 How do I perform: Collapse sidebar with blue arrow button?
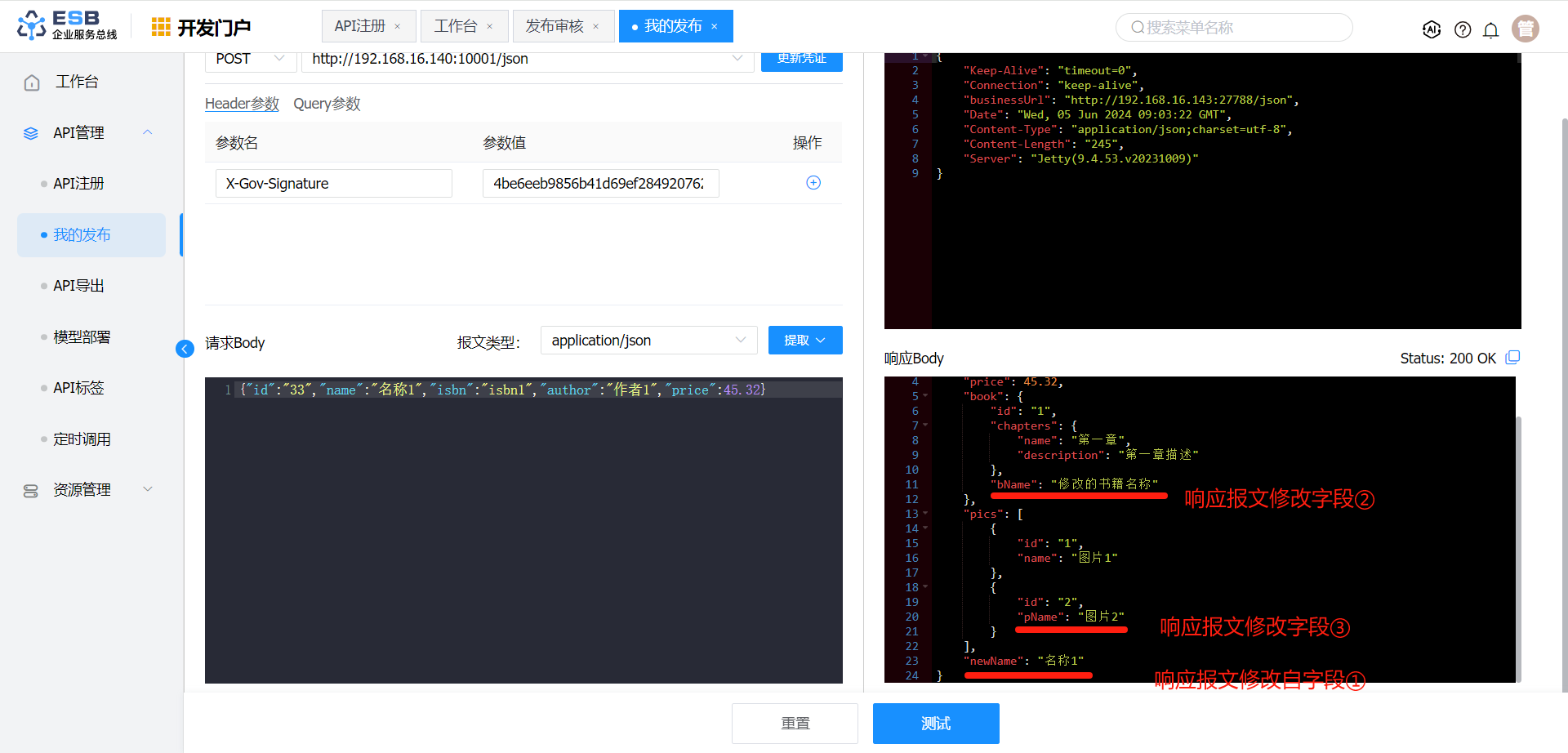185,349
